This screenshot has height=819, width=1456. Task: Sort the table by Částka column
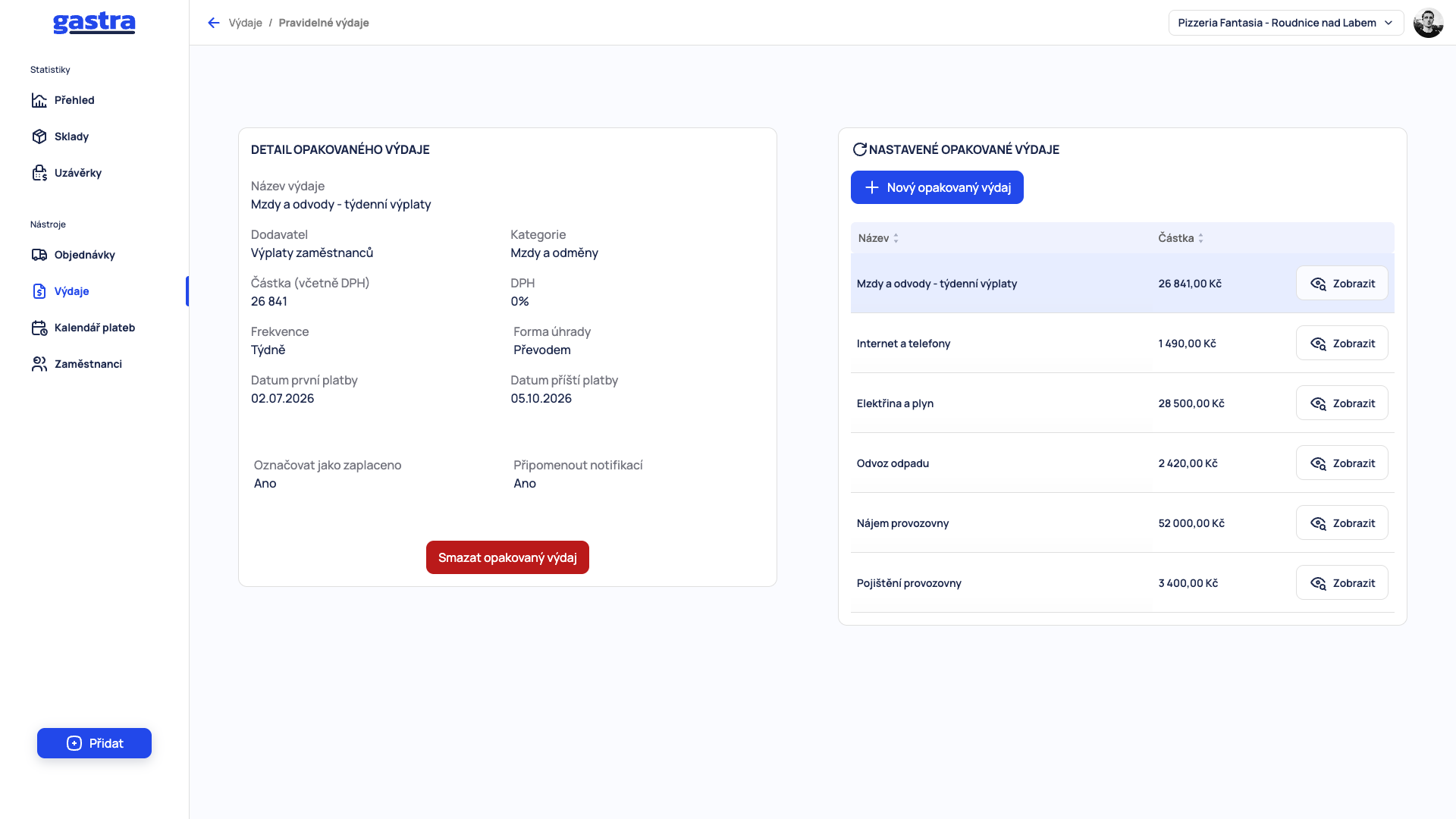coord(1181,238)
